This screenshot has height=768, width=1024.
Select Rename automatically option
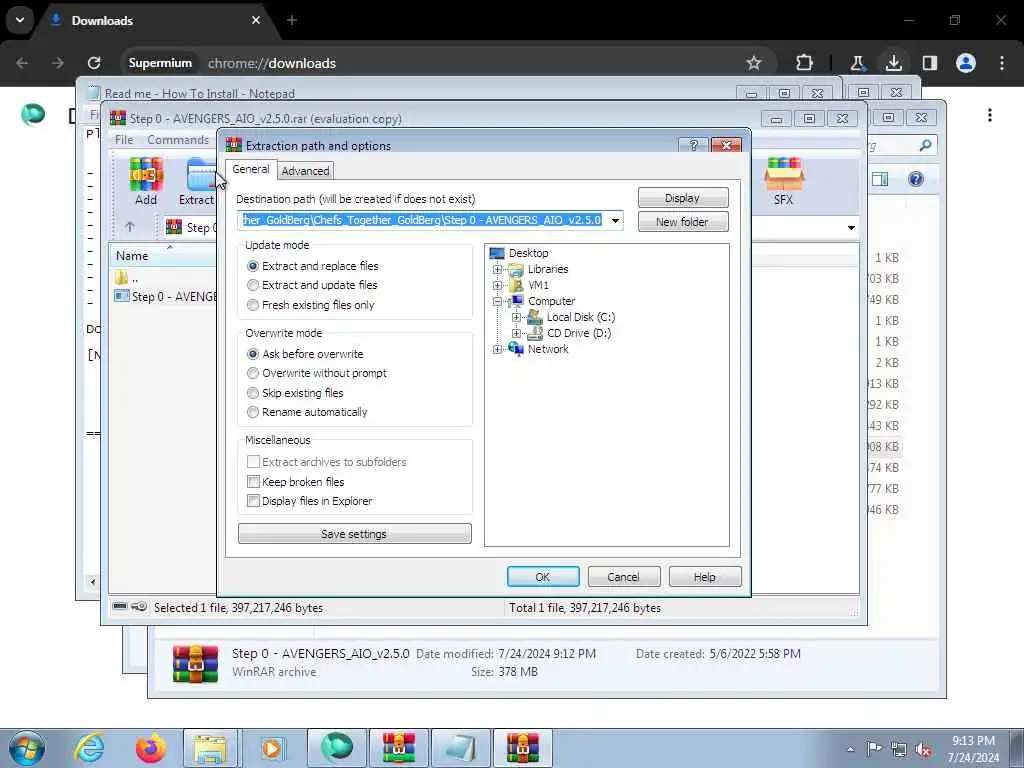(307, 412)
